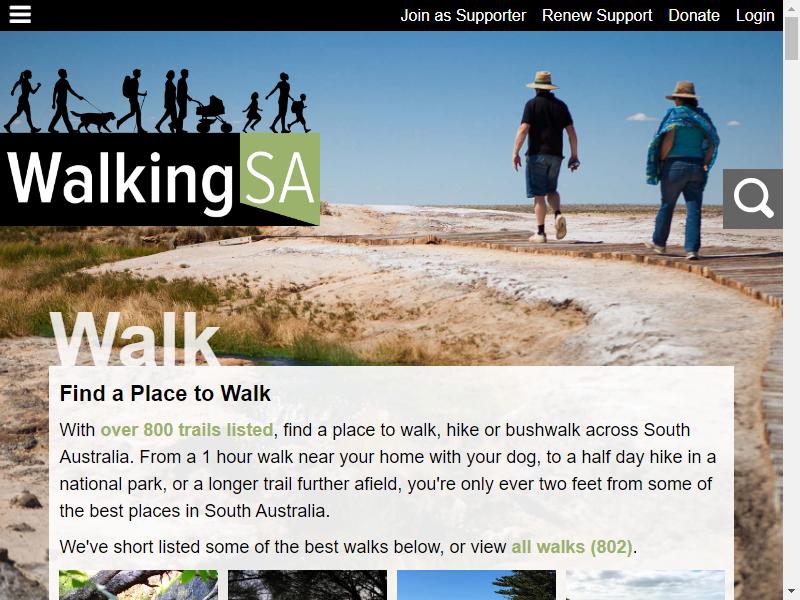Open the fourth walk thumbnail with cloudy sky

click(x=645, y=585)
